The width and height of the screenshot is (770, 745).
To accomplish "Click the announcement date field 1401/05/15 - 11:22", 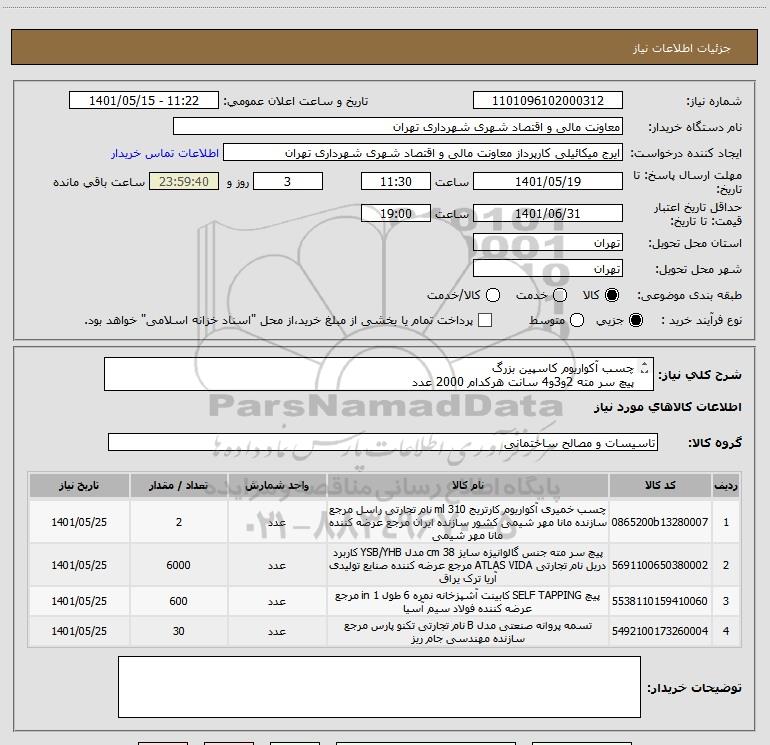I will click(144, 101).
